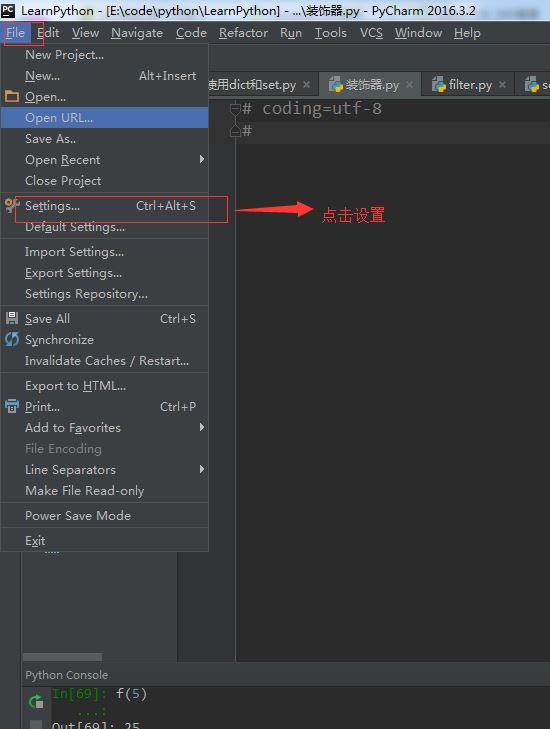Collapse the fold marker beside coding=utf-8 line

(235, 109)
